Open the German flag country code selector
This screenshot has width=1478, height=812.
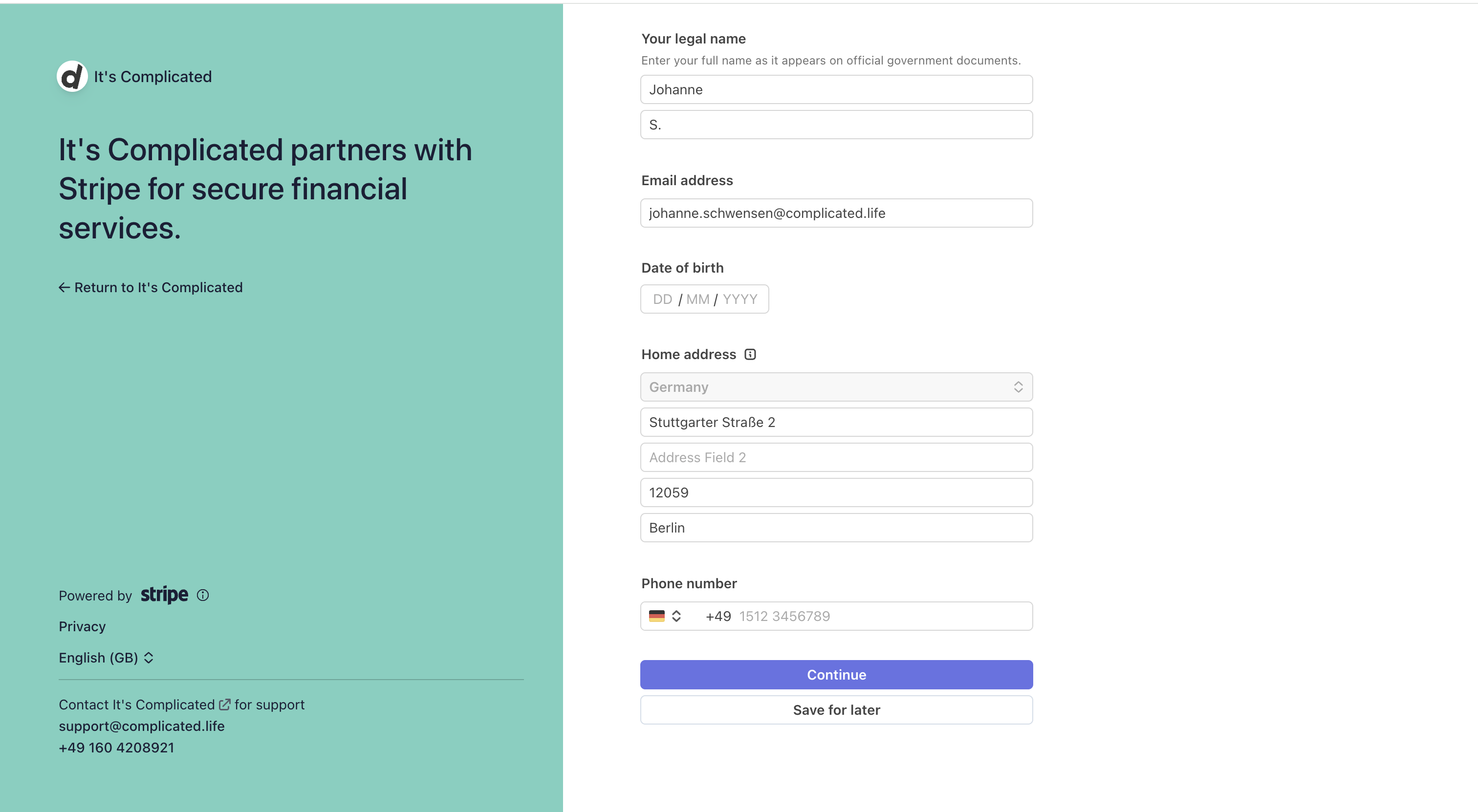point(665,616)
